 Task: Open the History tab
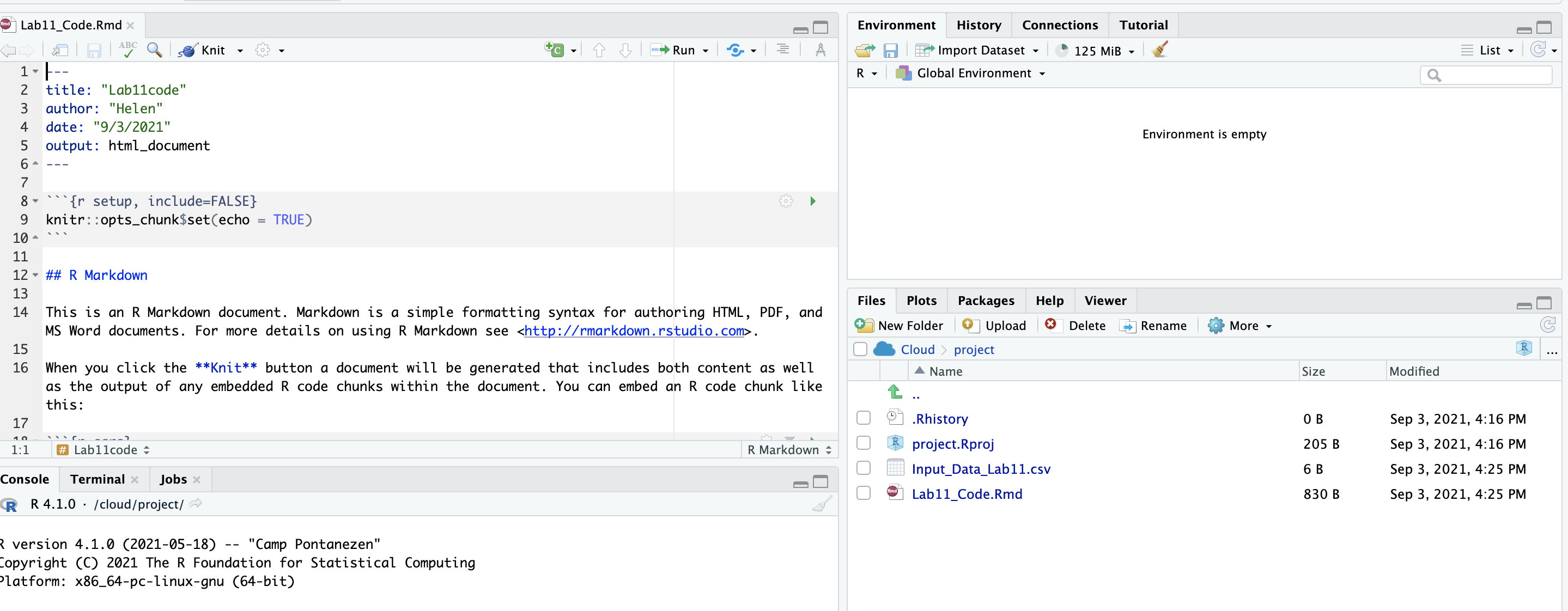click(x=978, y=25)
